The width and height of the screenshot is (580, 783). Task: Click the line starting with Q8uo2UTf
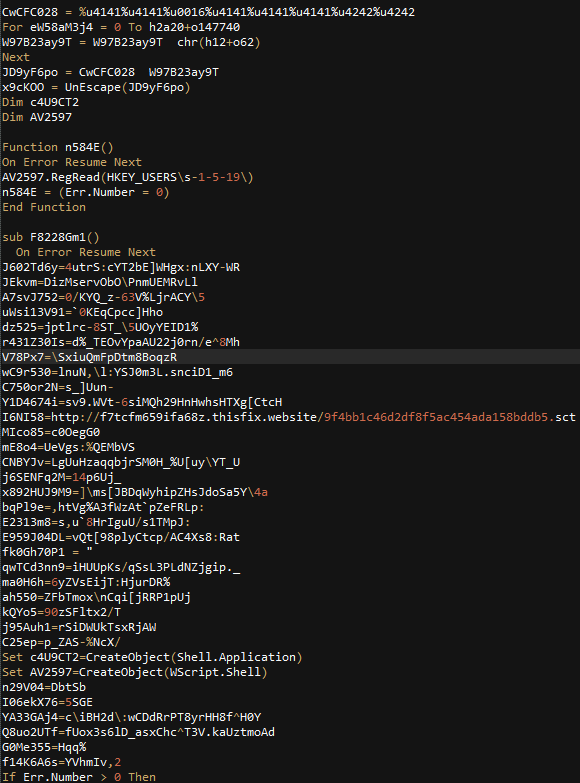(x=138, y=732)
